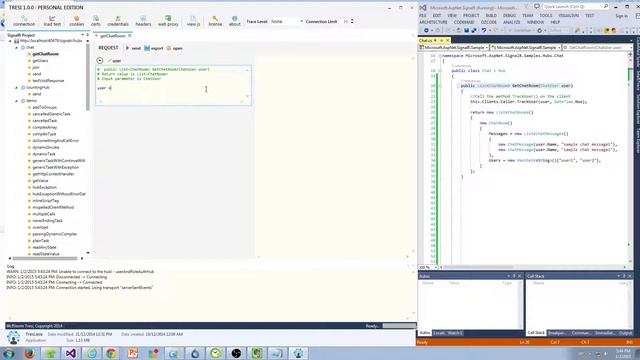
Task: Select multipleCalls method
Action: pos(44,214)
